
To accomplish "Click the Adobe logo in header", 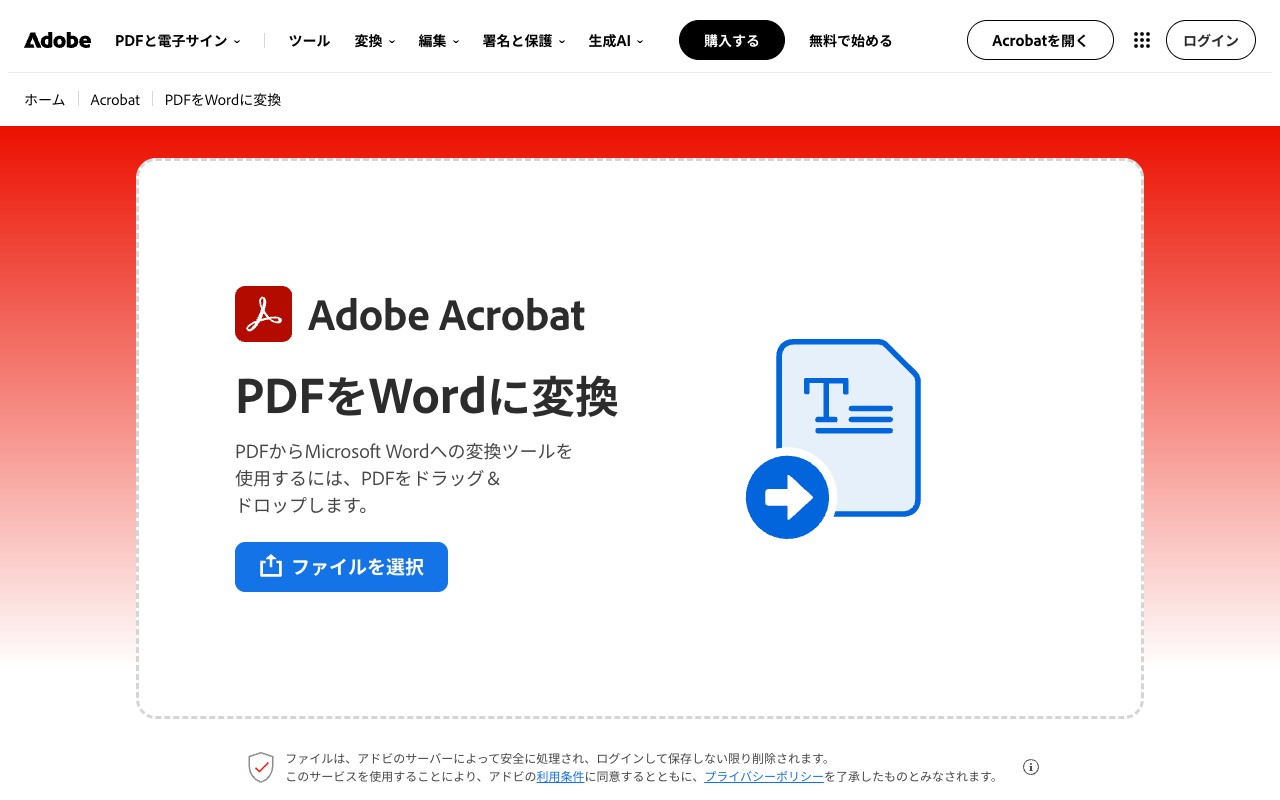I will tap(58, 40).
